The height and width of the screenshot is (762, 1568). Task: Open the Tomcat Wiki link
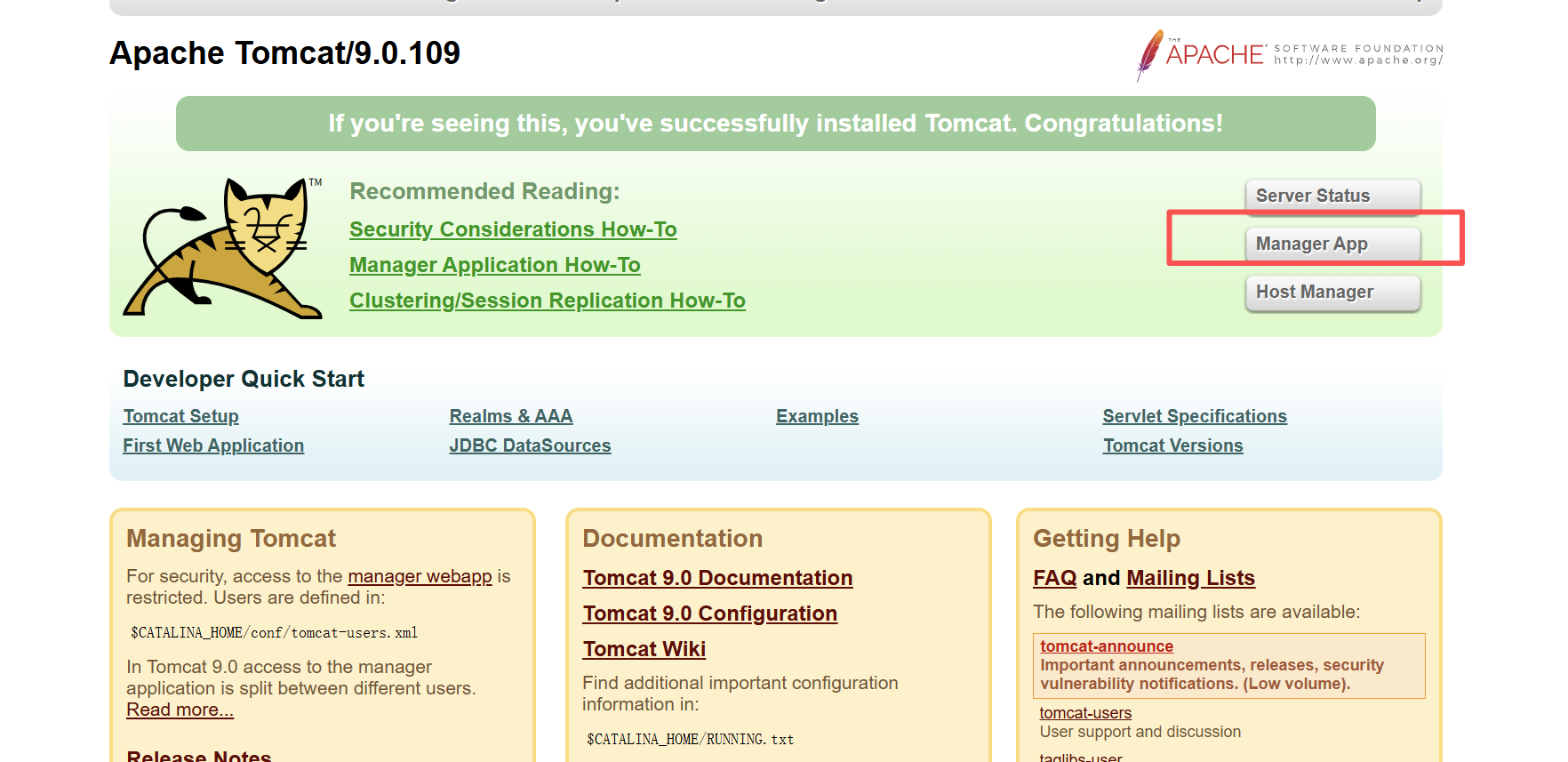point(644,649)
